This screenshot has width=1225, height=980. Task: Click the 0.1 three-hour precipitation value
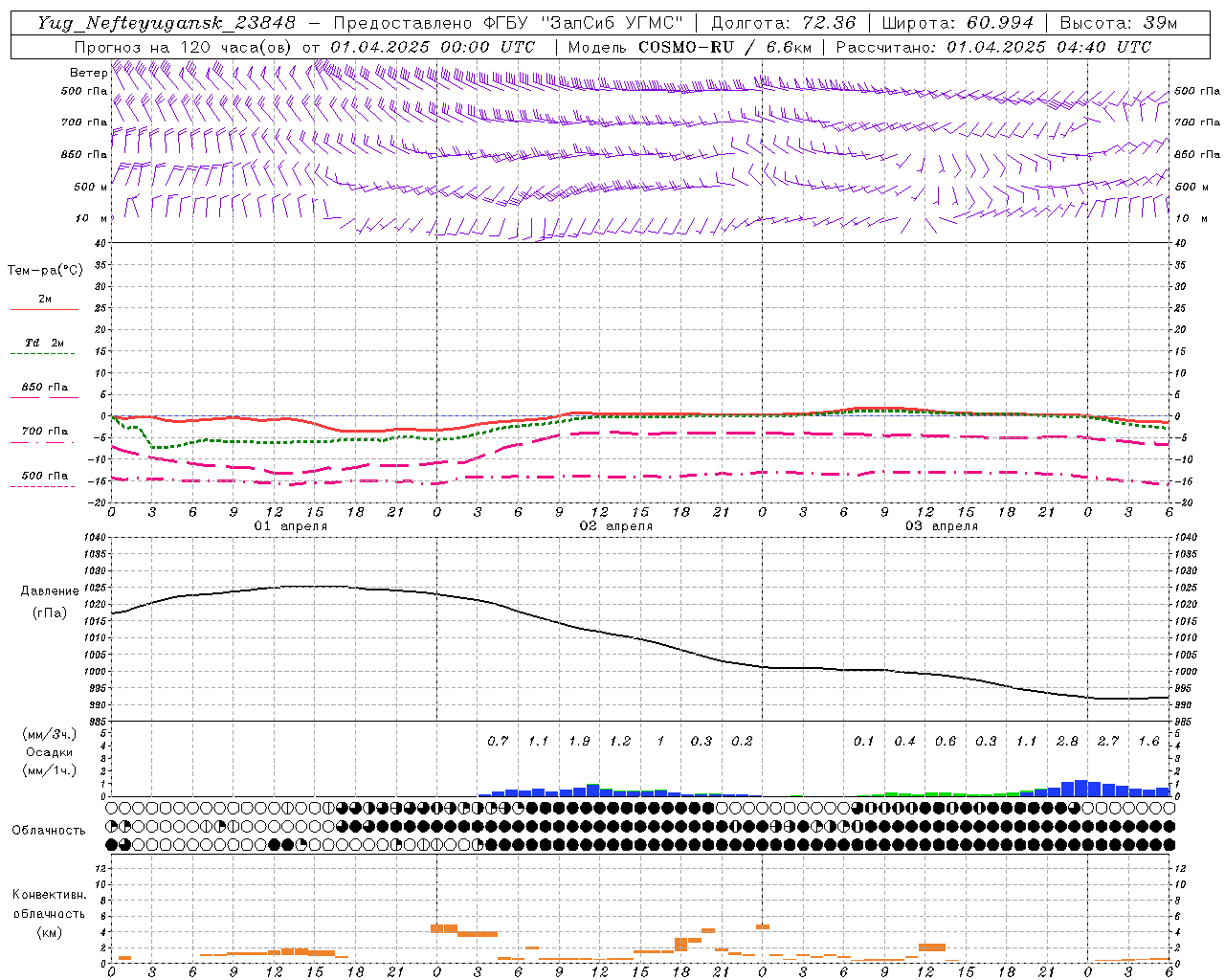coord(864,742)
